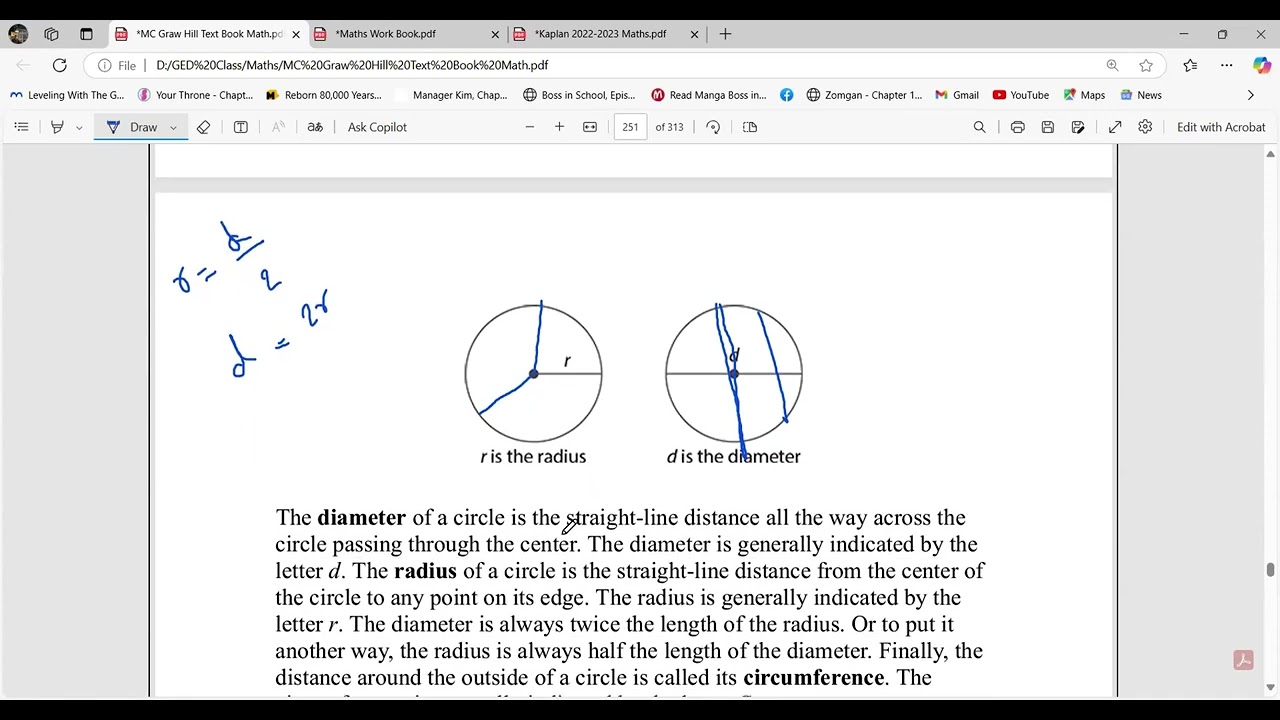
Task: Refresh the current page
Action: tap(60, 65)
